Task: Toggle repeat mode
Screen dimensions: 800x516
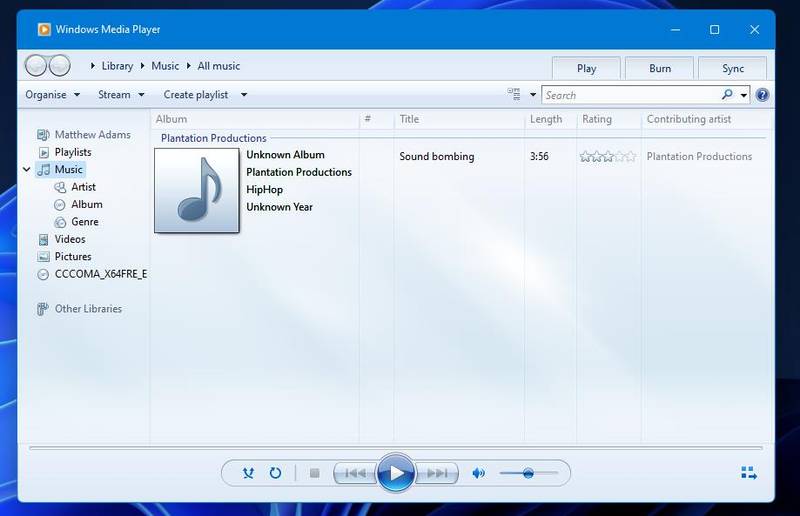Action: click(276, 473)
